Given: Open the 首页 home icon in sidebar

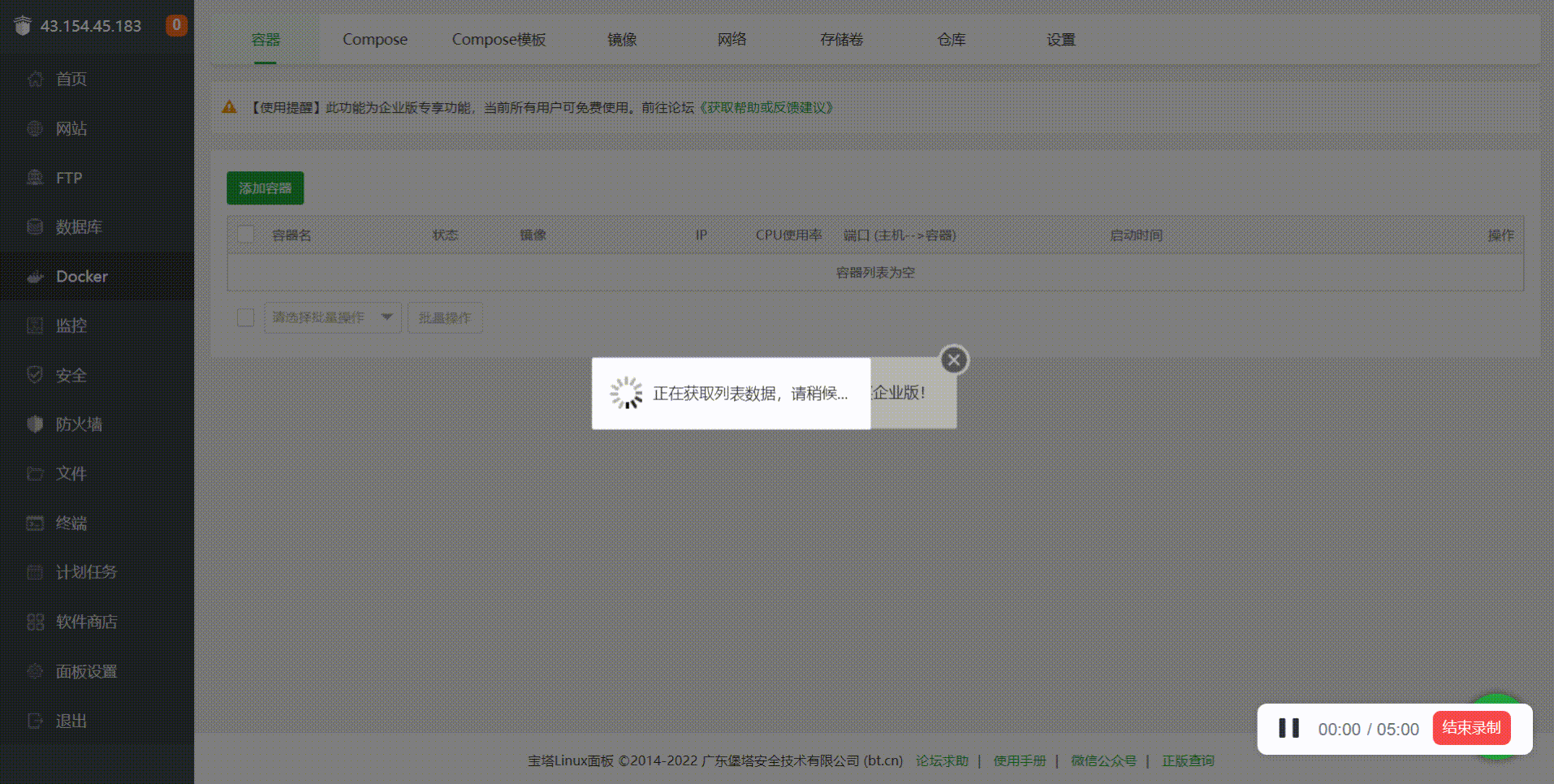Looking at the screenshot, I should click(x=35, y=79).
